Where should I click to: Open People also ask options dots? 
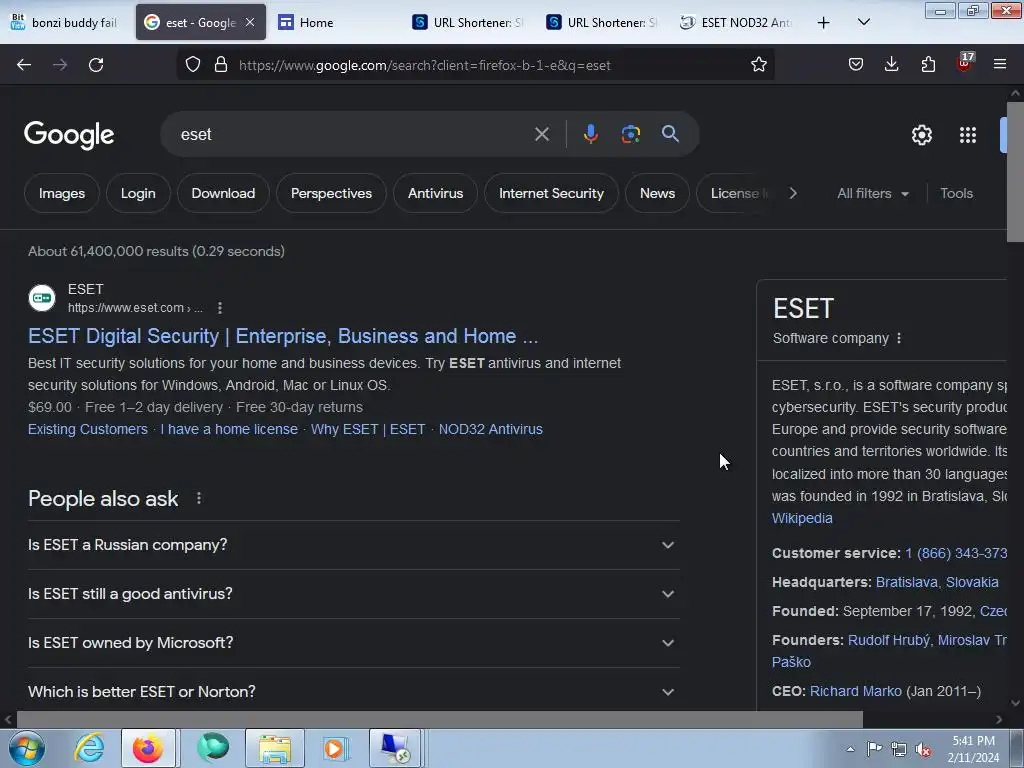199,498
